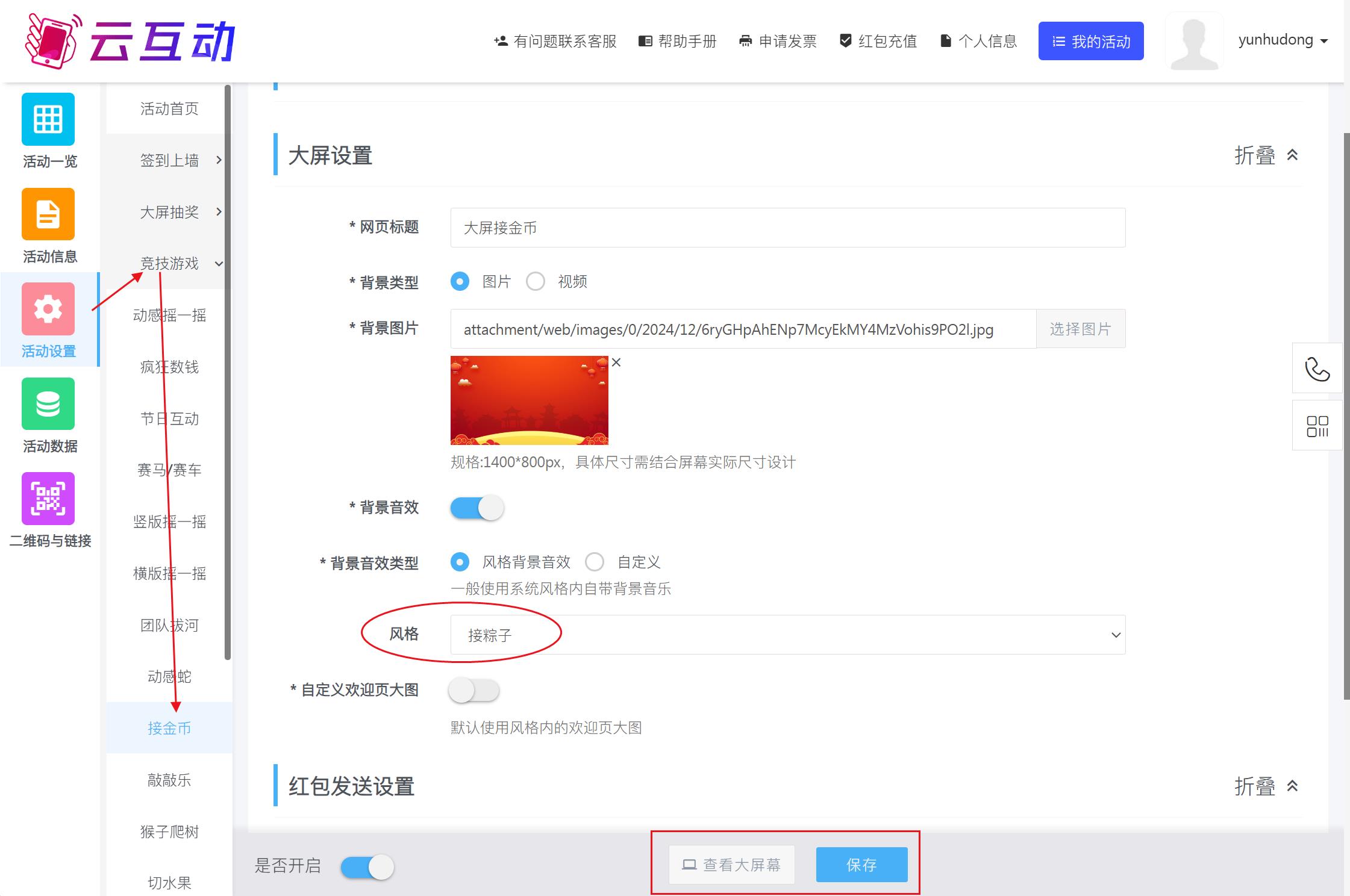The width and height of the screenshot is (1350, 896).
Task: Remove the background image with X
Action: point(616,362)
